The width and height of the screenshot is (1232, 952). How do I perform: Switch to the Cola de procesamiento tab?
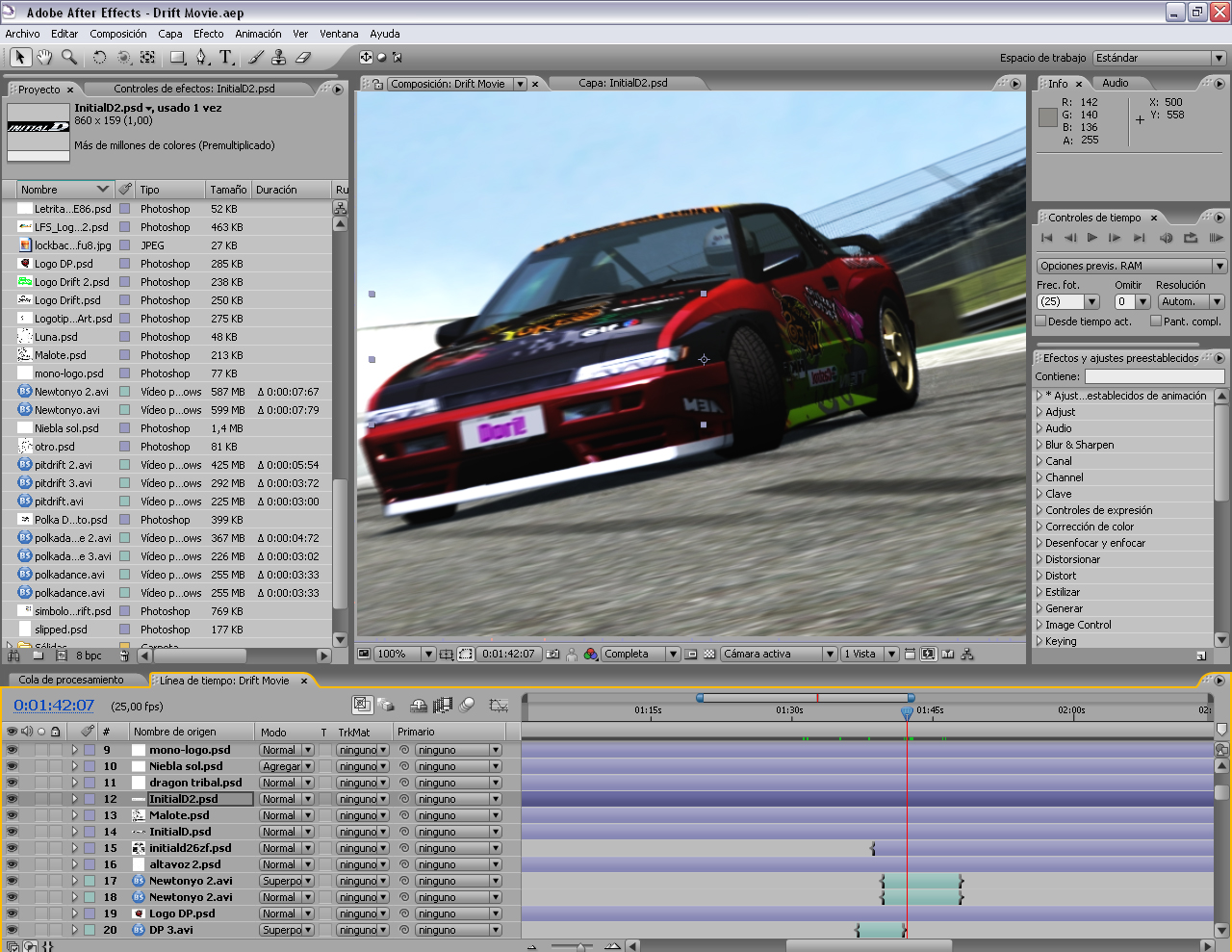point(71,680)
